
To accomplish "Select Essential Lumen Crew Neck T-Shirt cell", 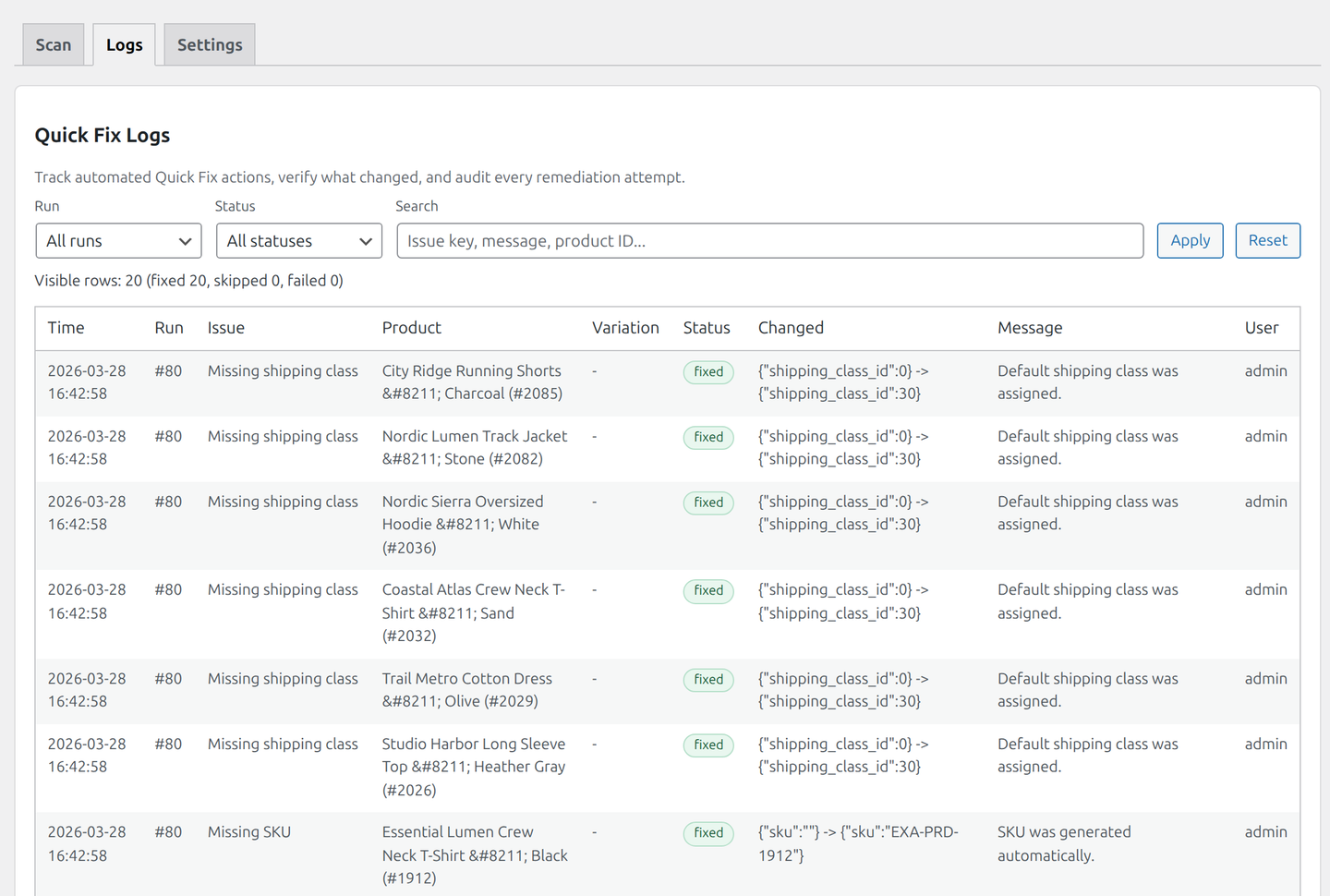I will 475,855.
